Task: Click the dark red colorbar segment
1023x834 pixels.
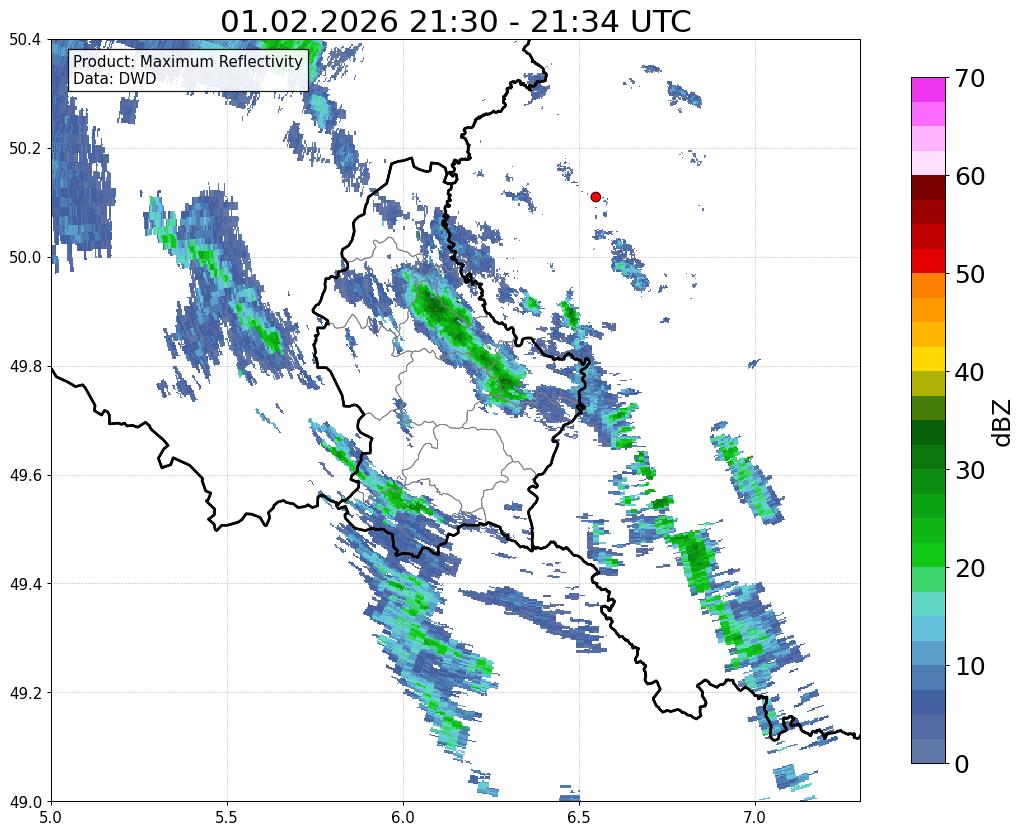Action: 928,188
